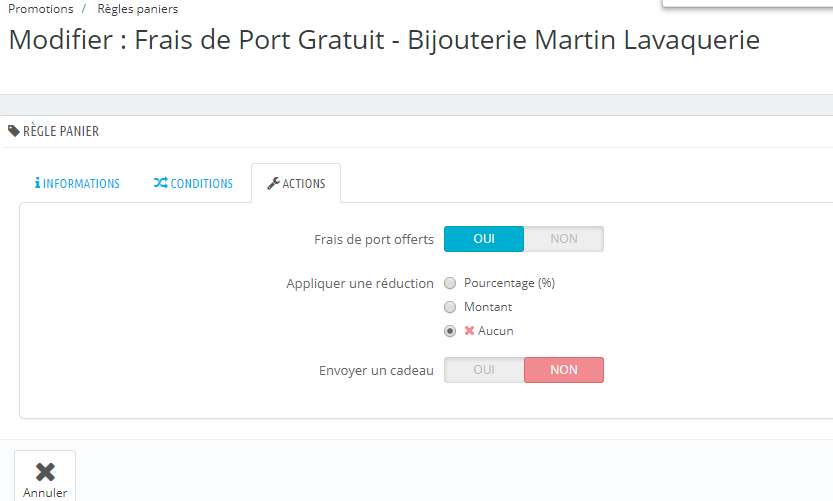This screenshot has width=833, height=501.
Task: Set Frais de port offerts to NON
Action: pos(564,239)
